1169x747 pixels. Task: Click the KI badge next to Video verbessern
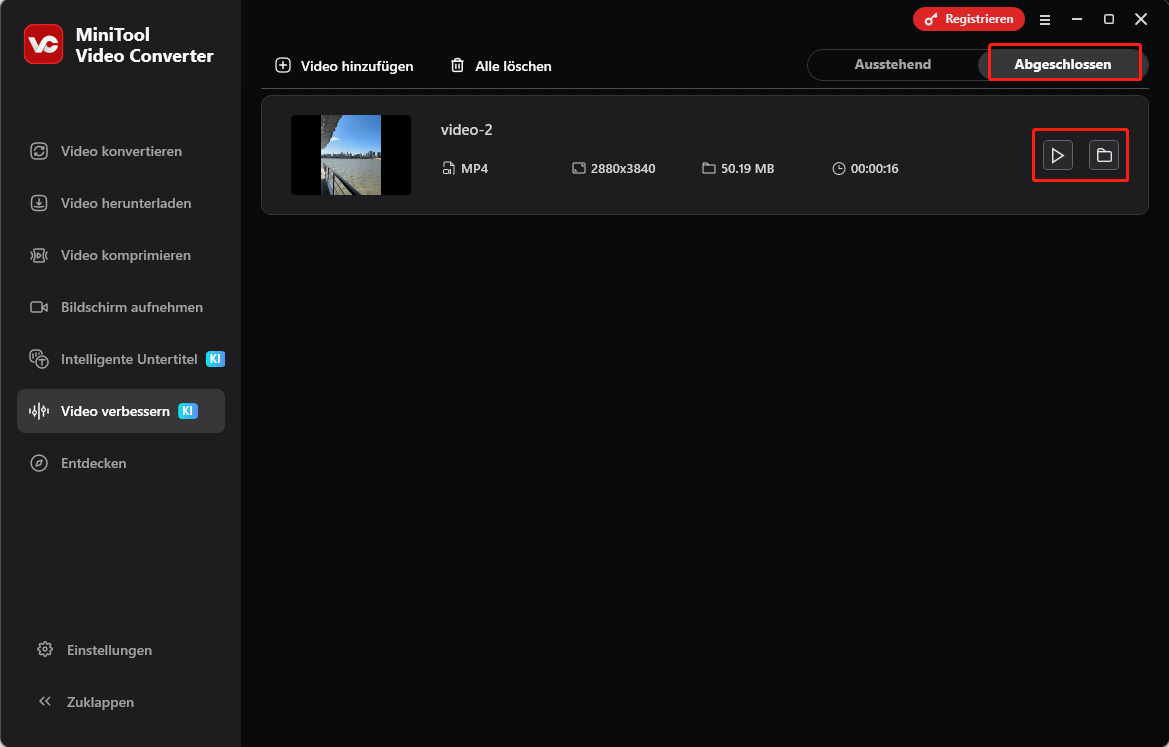click(x=188, y=411)
